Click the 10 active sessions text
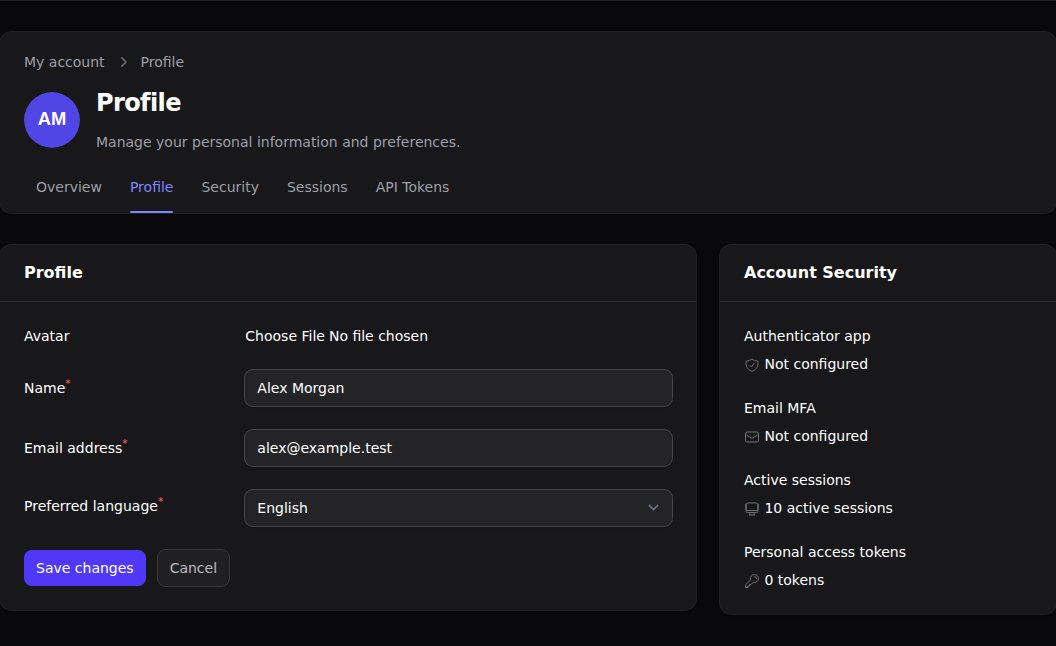1056x646 pixels. tap(828, 509)
